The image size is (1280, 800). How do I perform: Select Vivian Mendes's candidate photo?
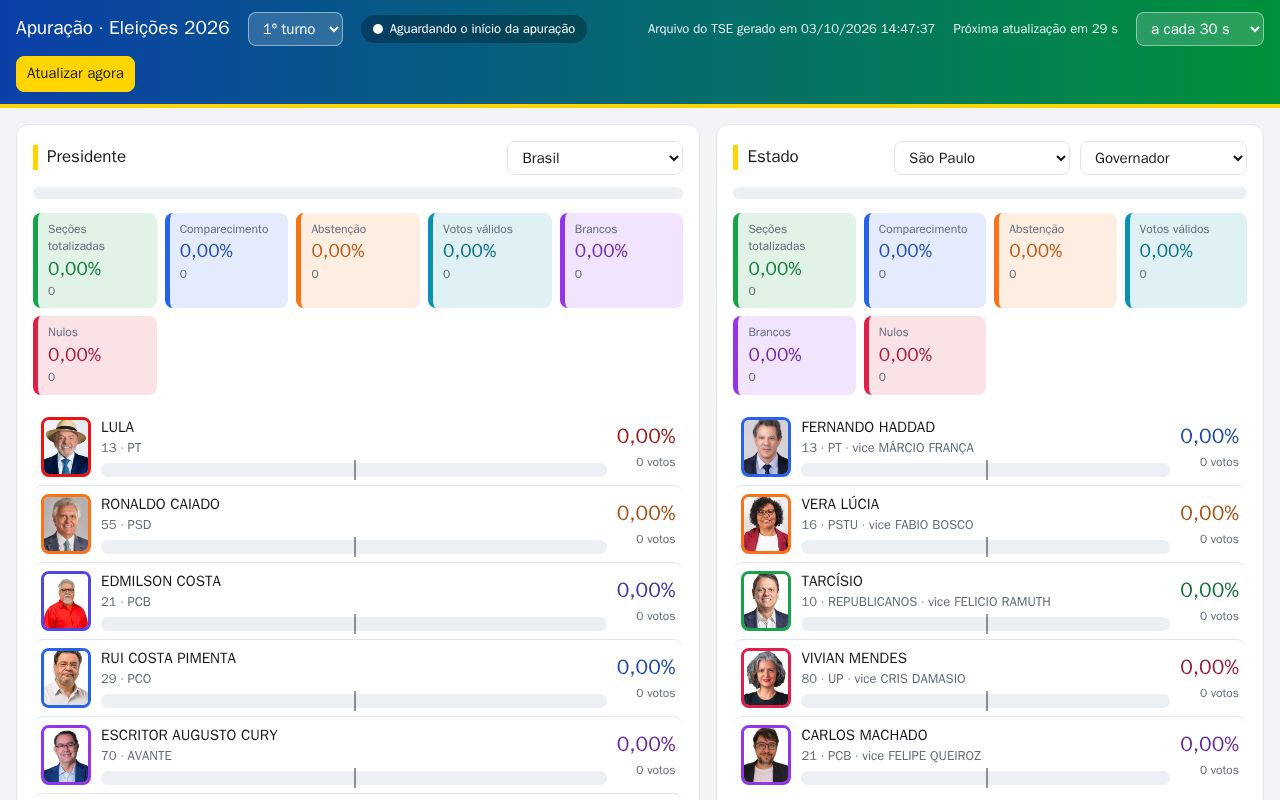tap(766, 678)
